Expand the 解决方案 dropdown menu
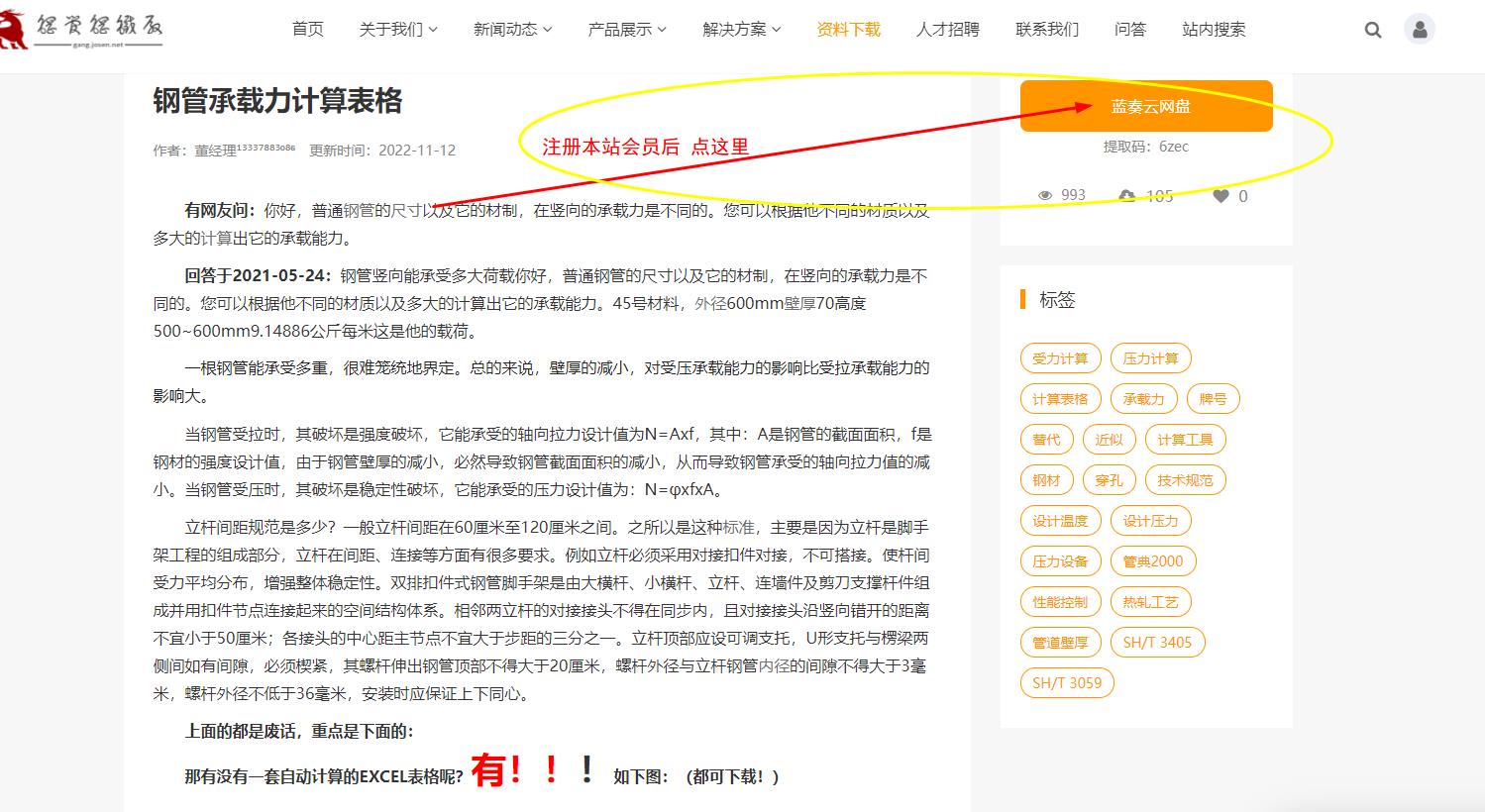The height and width of the screenshot is (812, 1485). tap(742, 30)
